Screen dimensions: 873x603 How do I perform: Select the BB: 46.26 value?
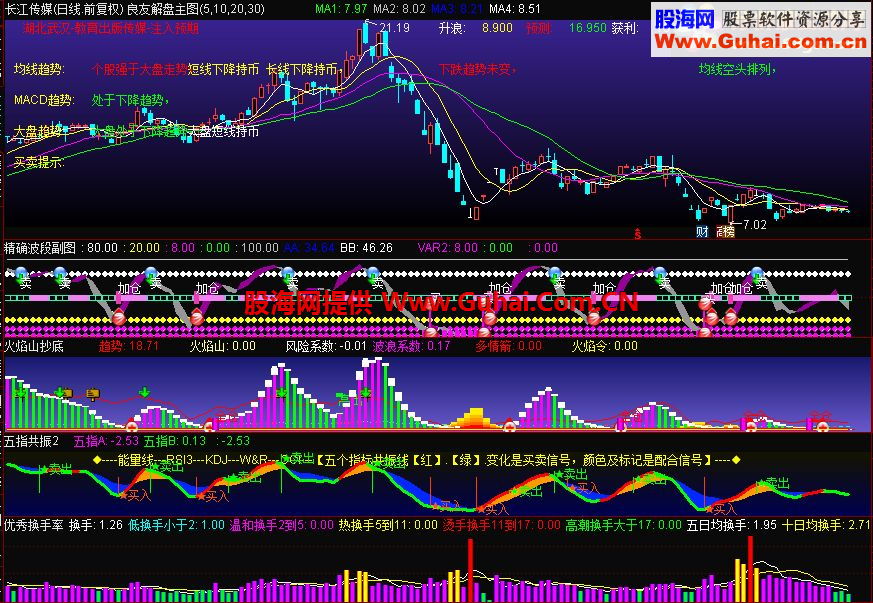pos(366,248)
